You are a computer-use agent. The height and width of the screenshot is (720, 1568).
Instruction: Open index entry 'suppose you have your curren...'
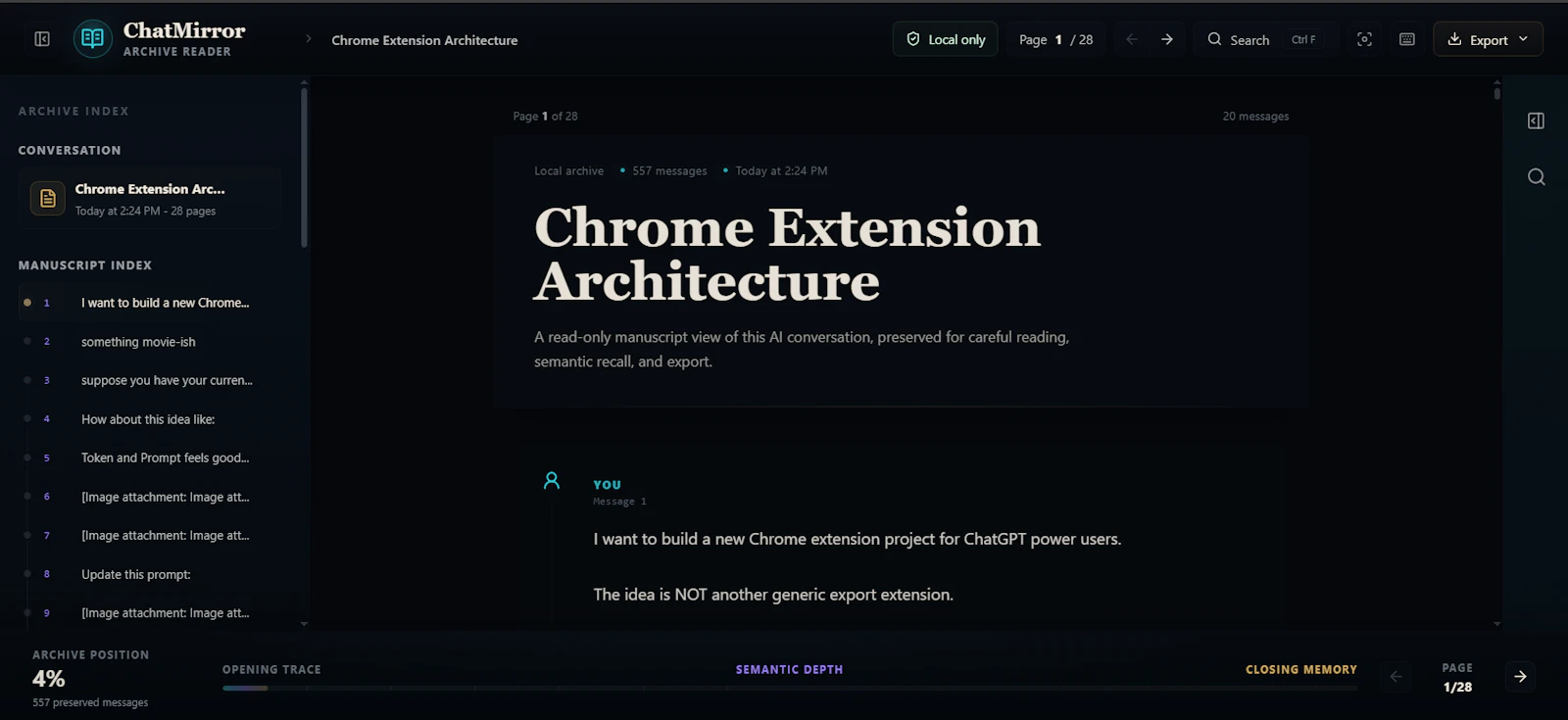tap(149, 380)
